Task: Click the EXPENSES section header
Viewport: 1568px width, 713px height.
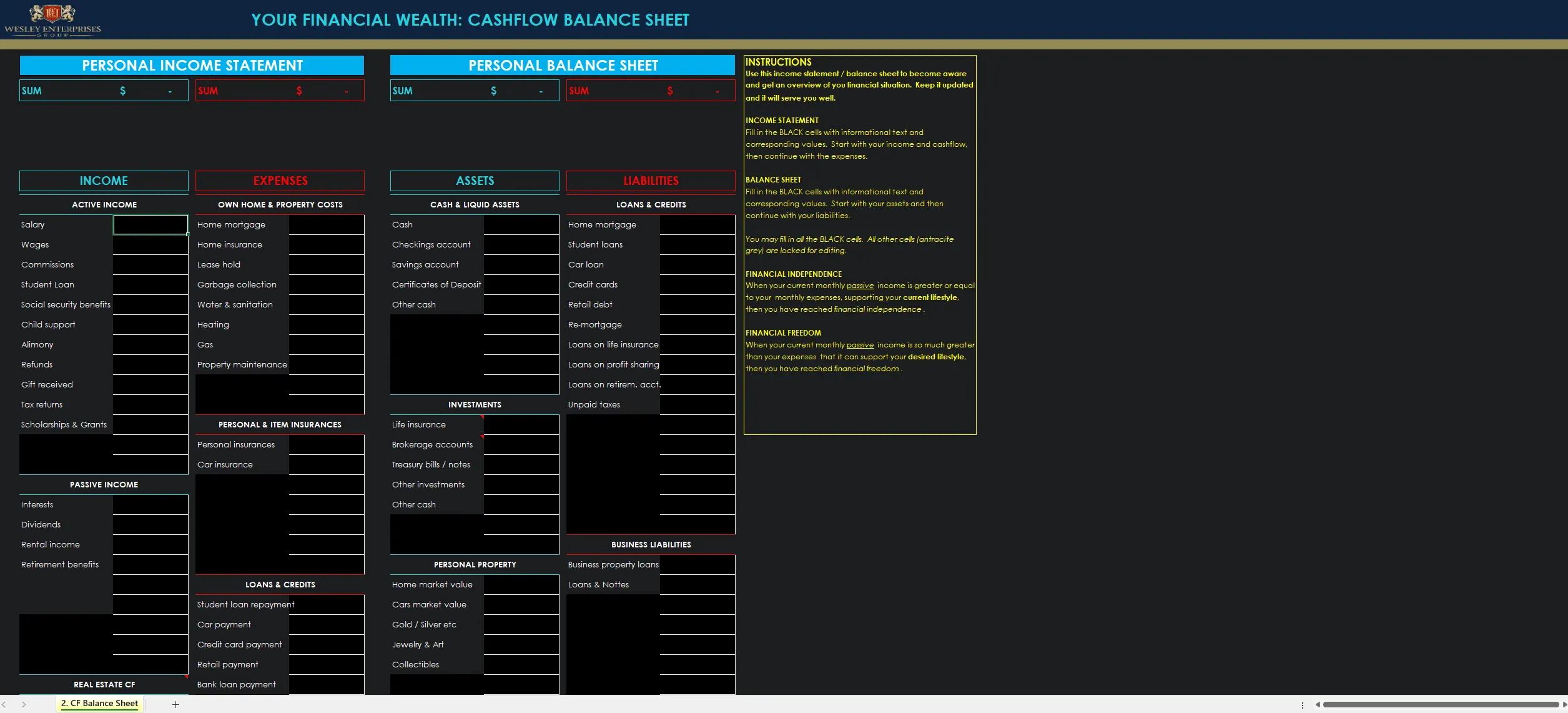Action: click(x=280, y=181)
